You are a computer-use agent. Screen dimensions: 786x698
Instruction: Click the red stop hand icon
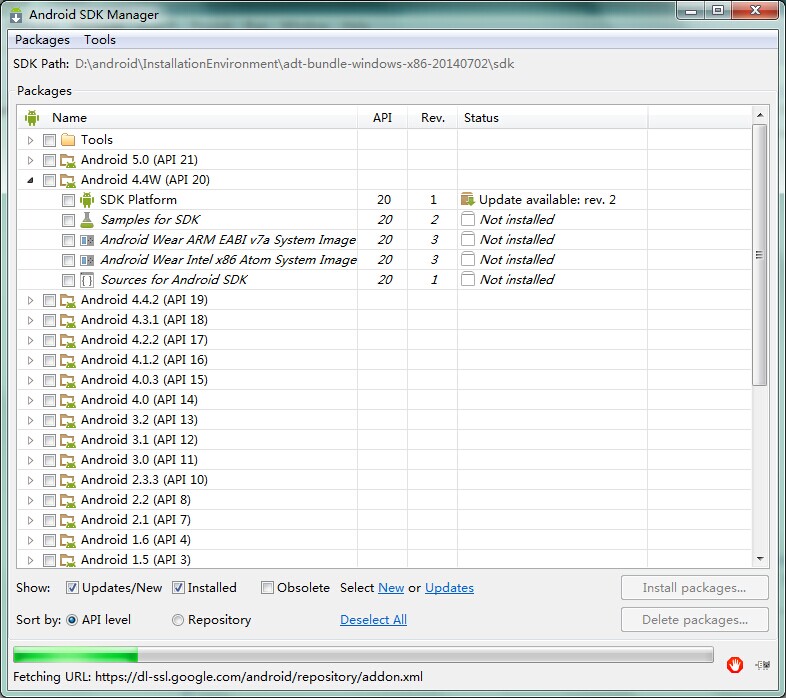coord(734,665)
